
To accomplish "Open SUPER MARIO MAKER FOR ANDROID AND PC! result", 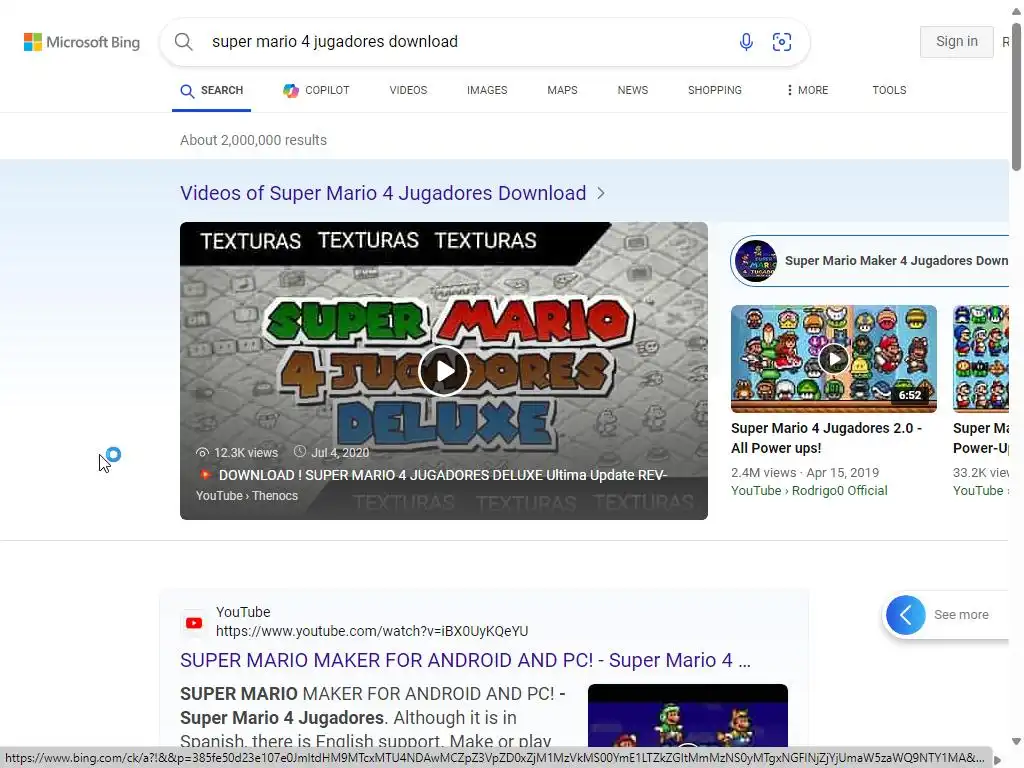I will (x=466, y=660).
